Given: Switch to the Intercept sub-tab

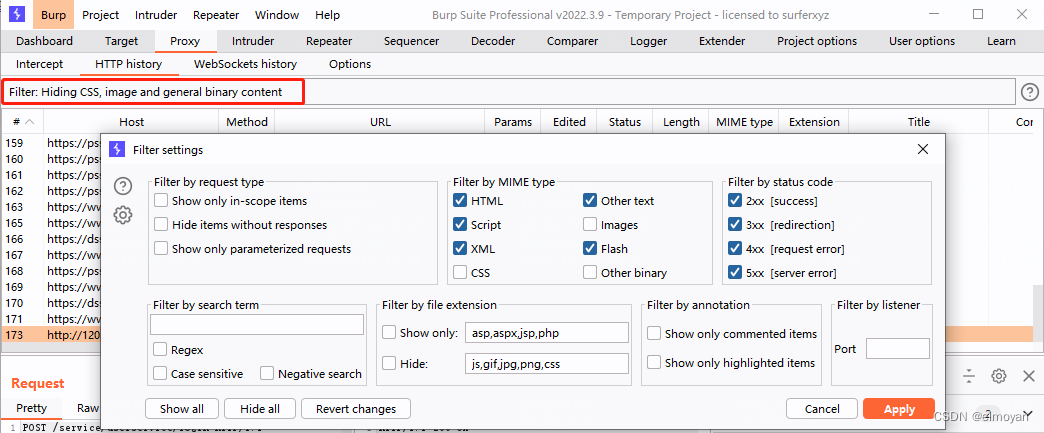Looking at the screenshot, I should tap(39, 65).
